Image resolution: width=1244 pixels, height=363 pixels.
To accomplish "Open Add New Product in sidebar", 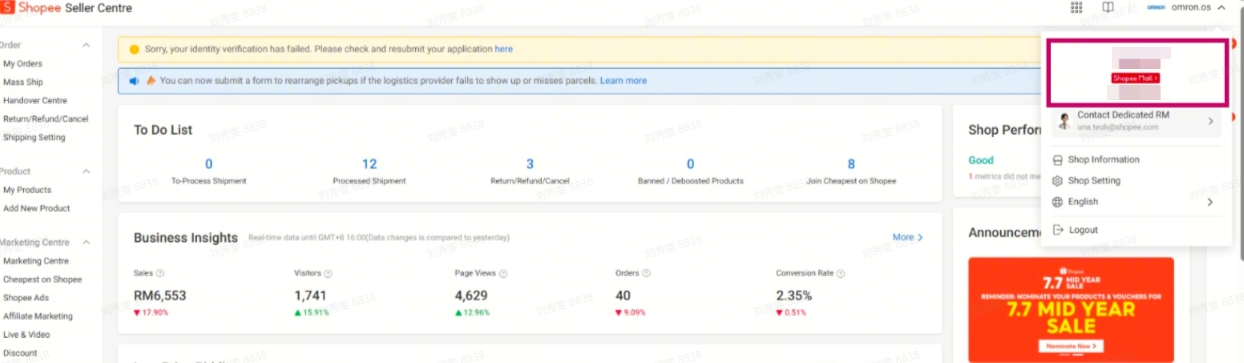I will 37,208.
